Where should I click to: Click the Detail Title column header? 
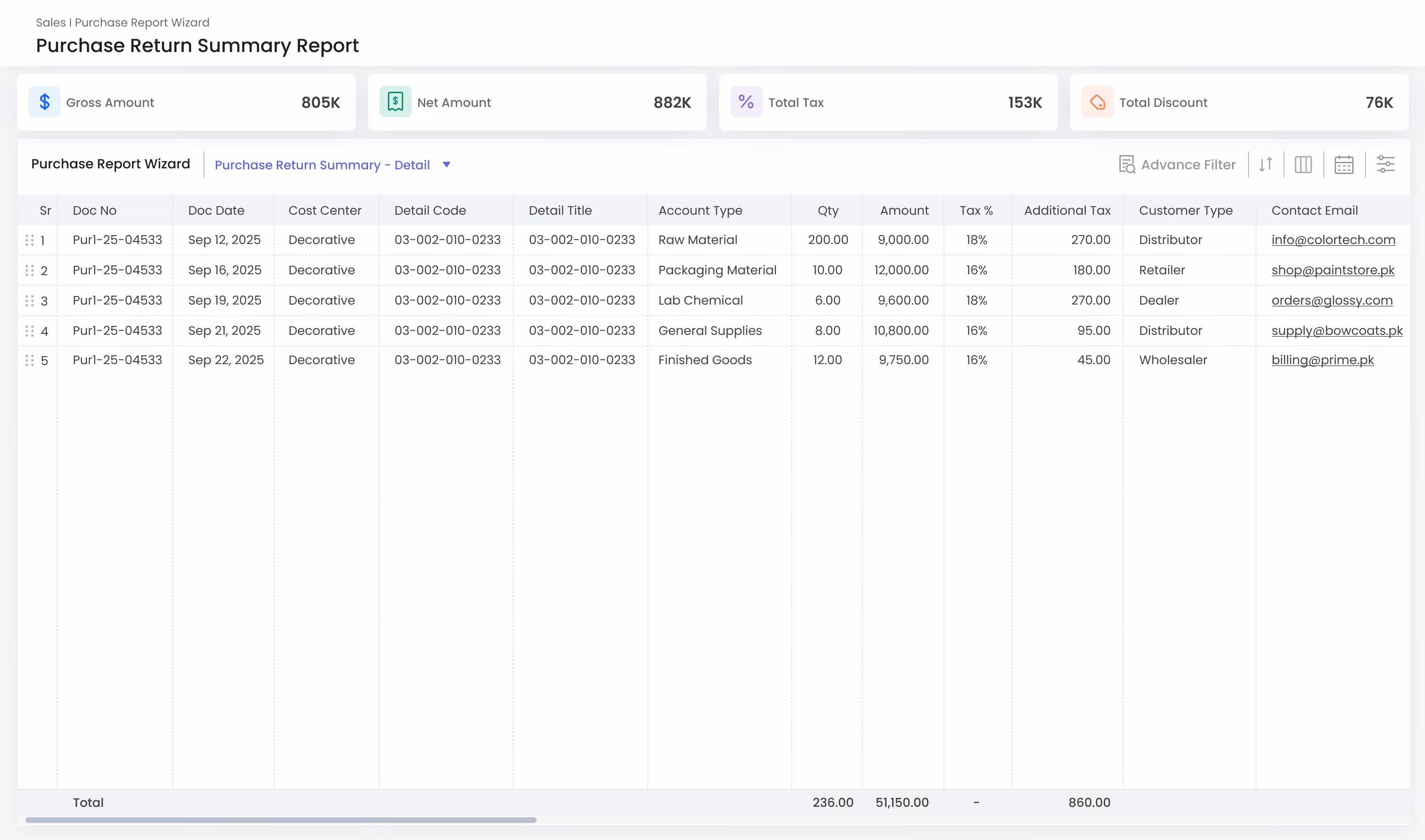pos(561,210)
